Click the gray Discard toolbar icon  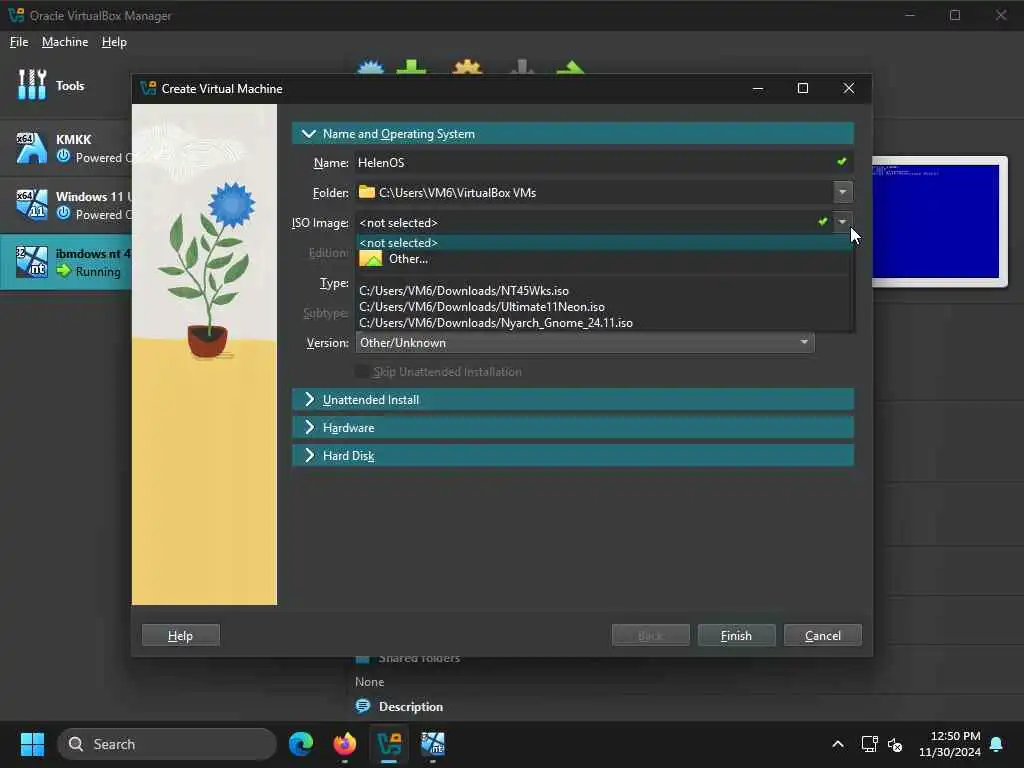(x=521, y=67)
